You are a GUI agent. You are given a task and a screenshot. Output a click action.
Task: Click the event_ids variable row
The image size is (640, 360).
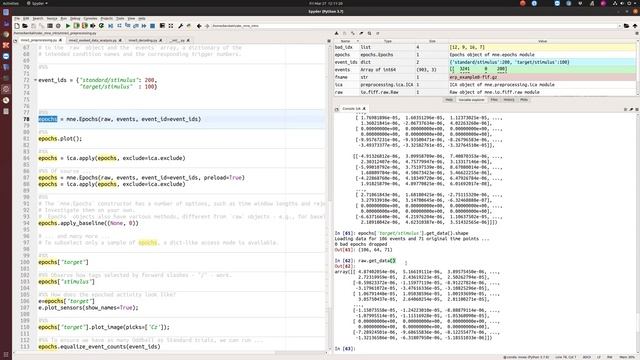pyautogui.click(x=485, y=62)
